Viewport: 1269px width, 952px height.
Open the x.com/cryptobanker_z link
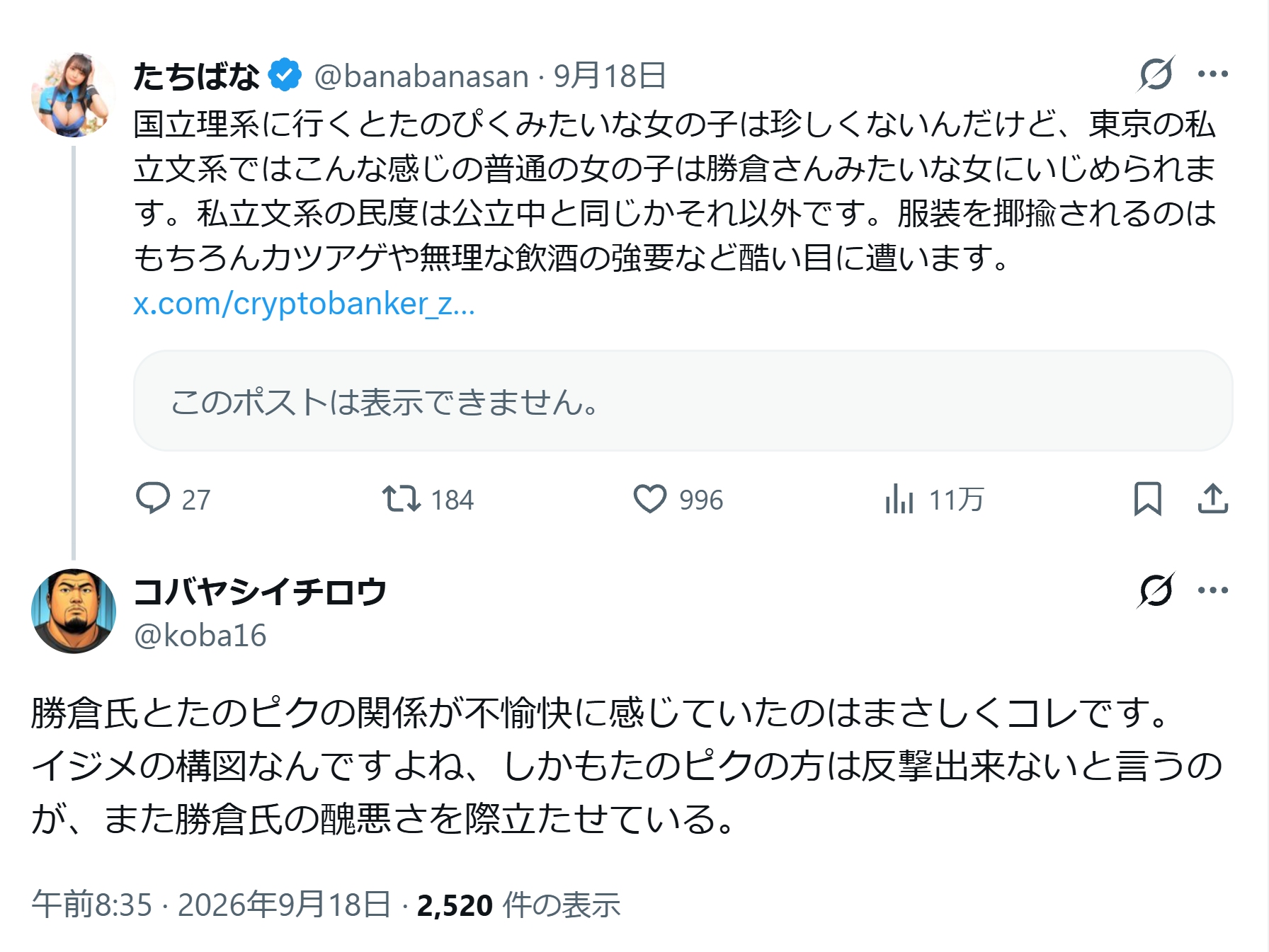[x=305, y=304]
